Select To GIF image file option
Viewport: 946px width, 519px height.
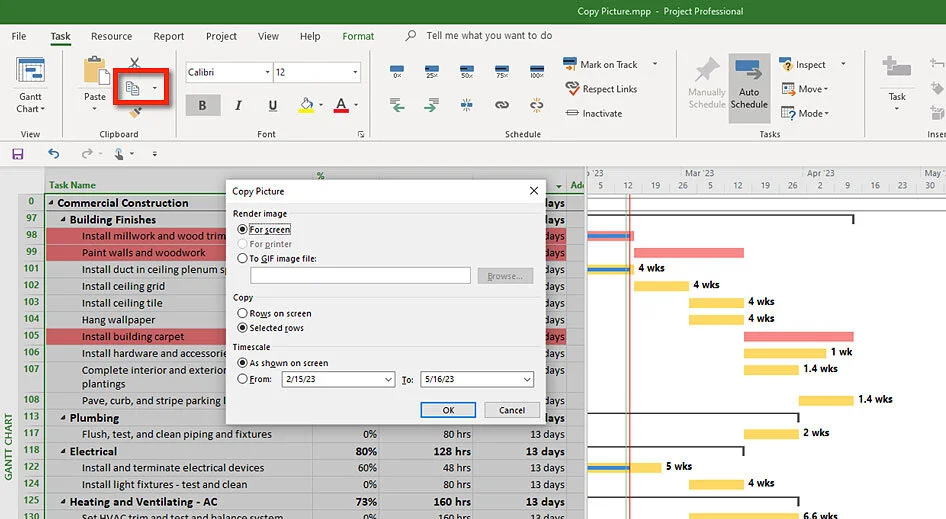coord(242,258)
